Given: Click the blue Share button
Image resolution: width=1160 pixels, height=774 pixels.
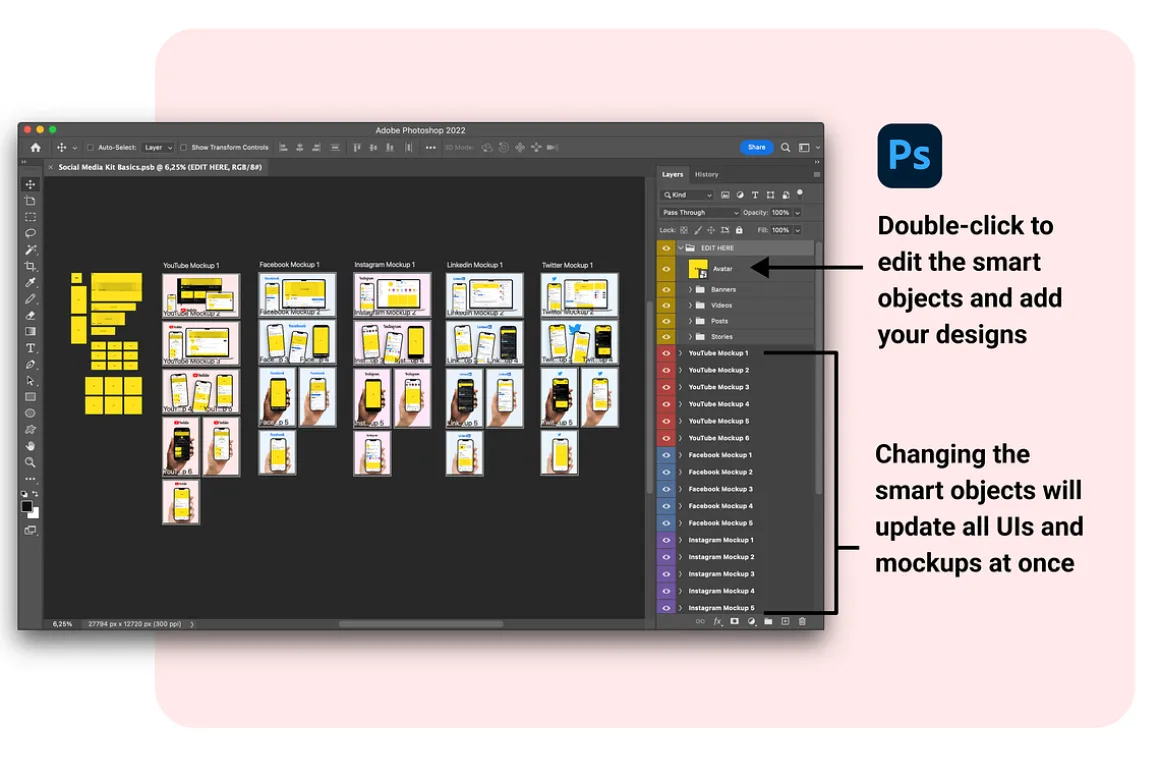Looking at the screenshot, I should point(756,147).
